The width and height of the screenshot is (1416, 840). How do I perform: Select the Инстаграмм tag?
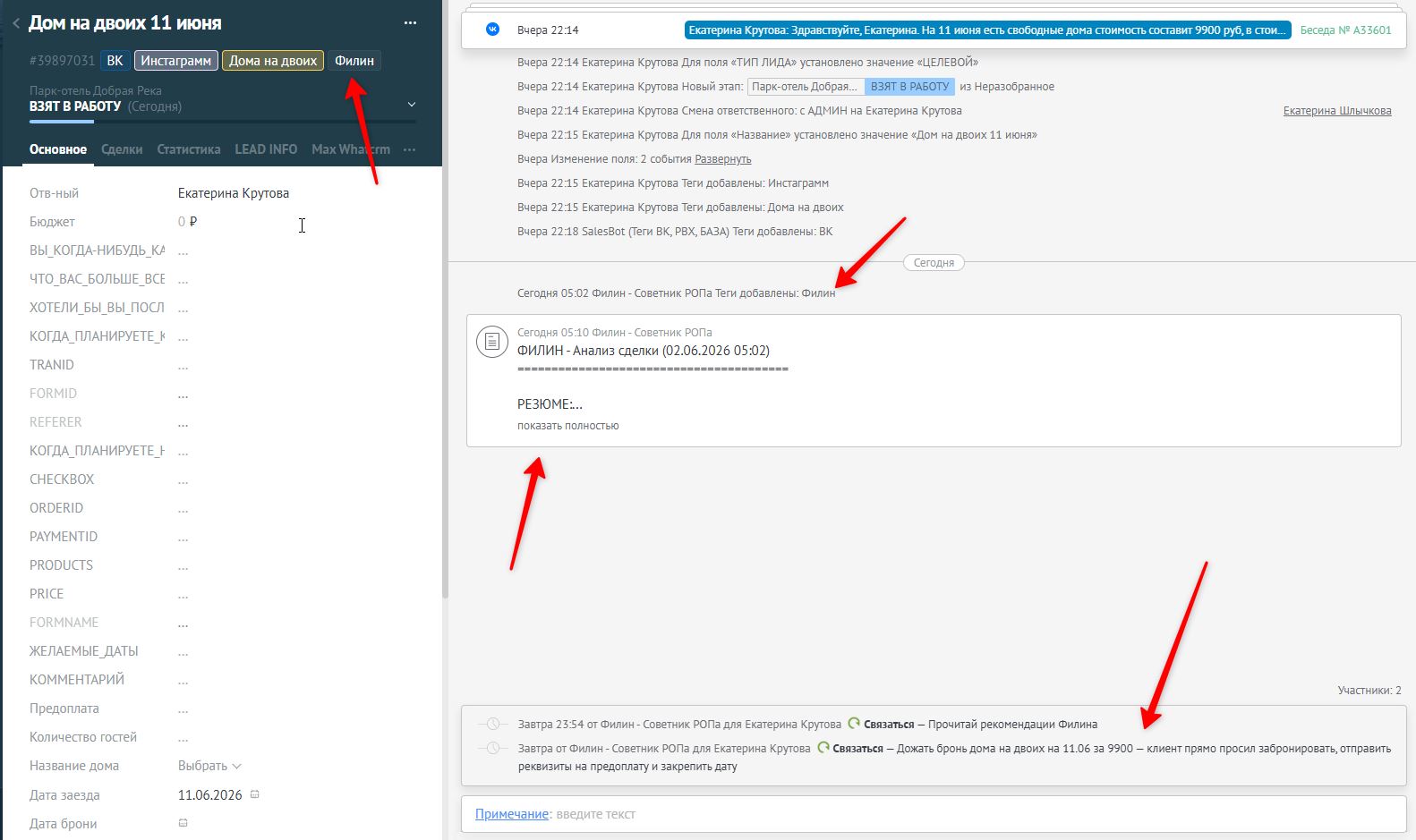[x=176, y=61]
